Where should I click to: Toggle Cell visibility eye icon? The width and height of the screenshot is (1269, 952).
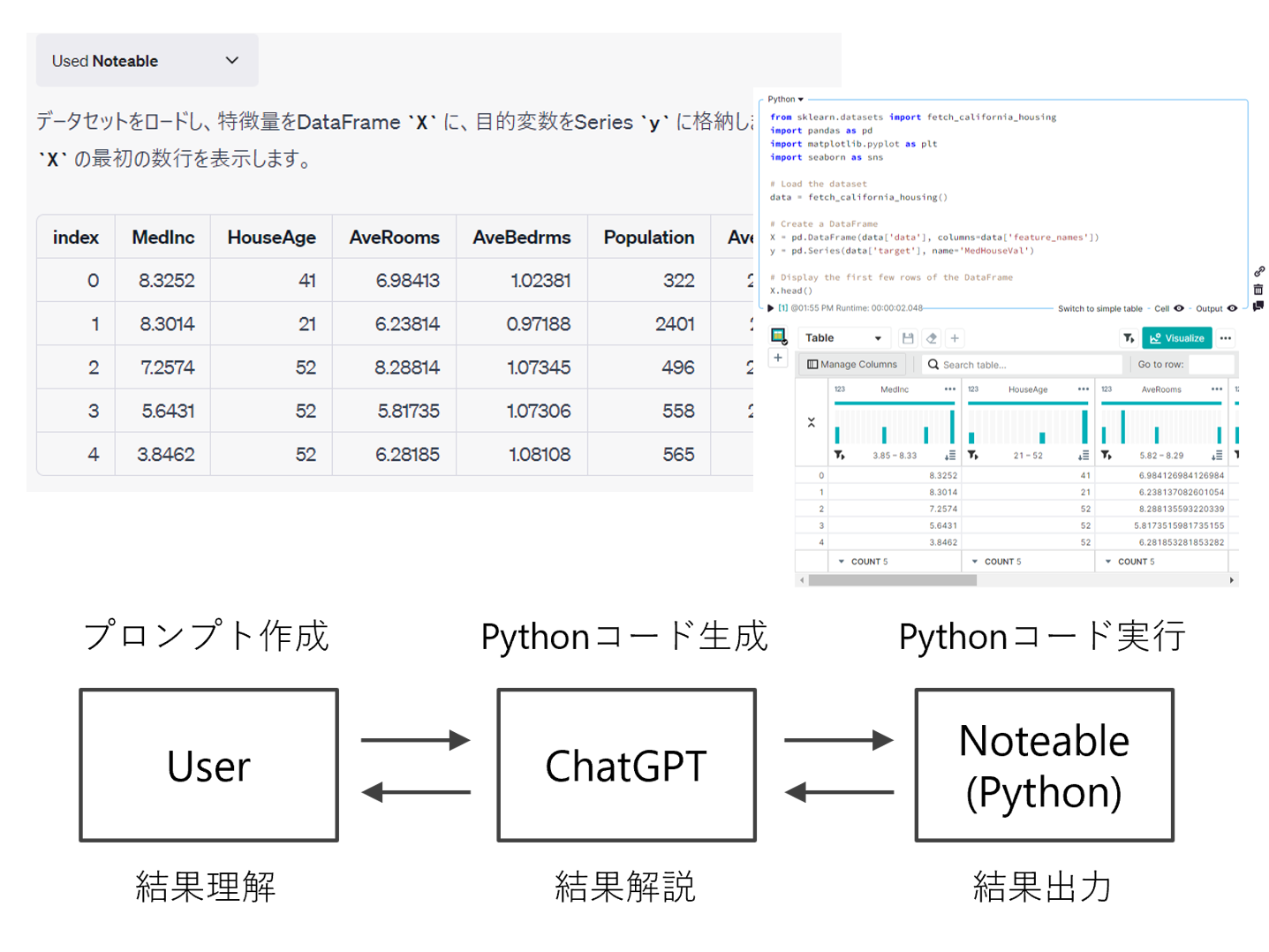[1179, 308]
